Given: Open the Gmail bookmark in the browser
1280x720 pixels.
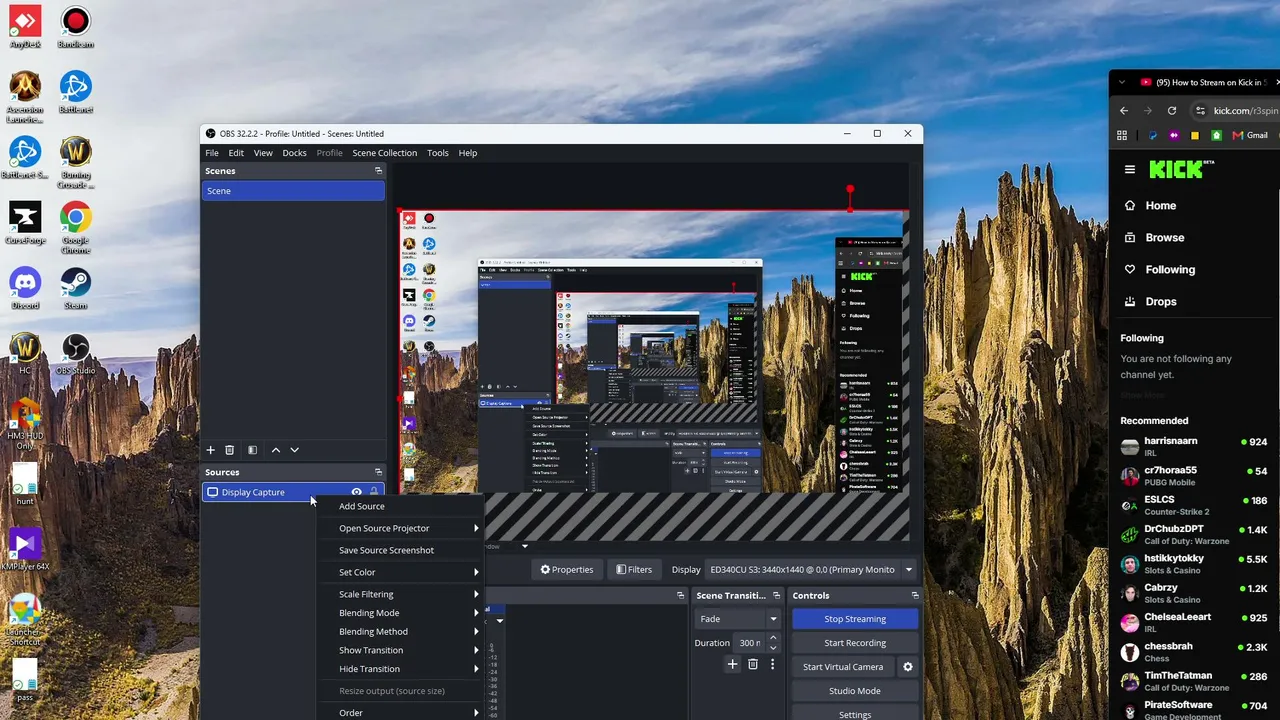Looking at the screenshot, I should pyautogui.click(x=1250, y=135).
